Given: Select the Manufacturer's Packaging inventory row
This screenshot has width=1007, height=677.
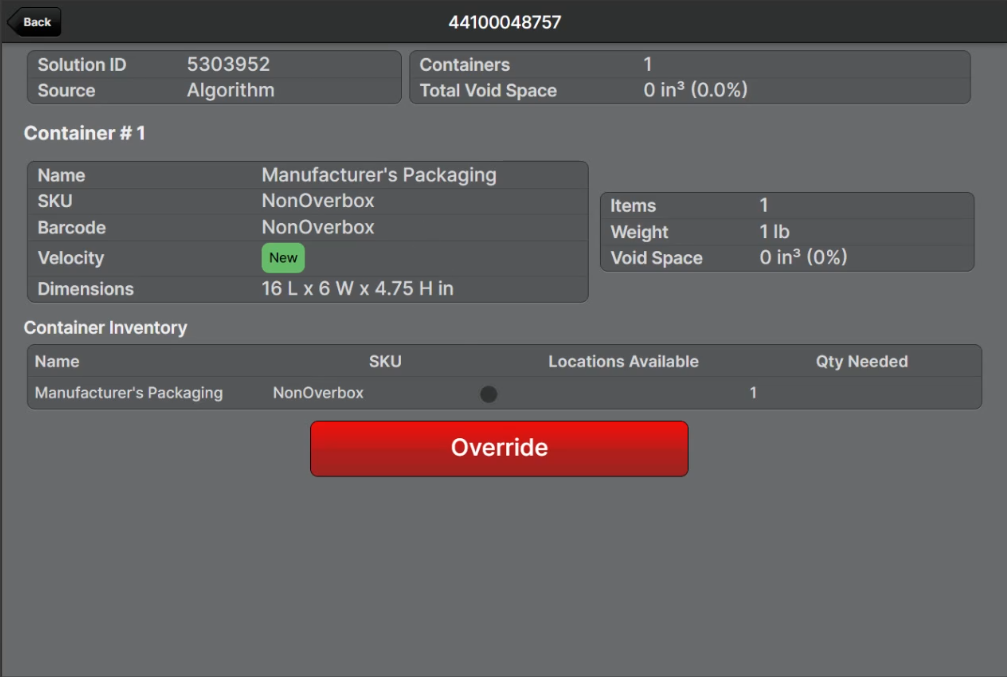Looking at the screenshot, I should 129,393.
